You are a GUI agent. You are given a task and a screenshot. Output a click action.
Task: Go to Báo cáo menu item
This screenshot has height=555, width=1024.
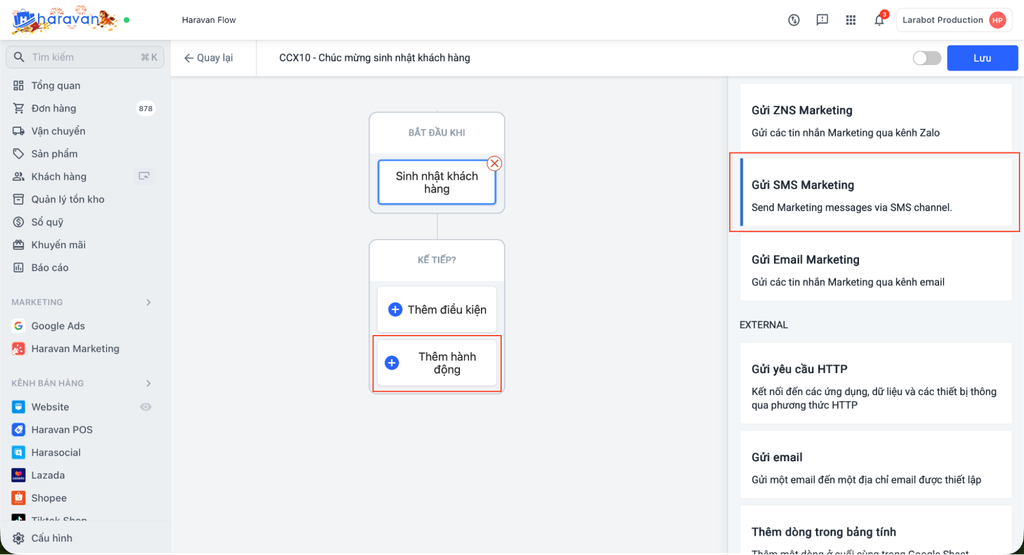tap(50, 268)
